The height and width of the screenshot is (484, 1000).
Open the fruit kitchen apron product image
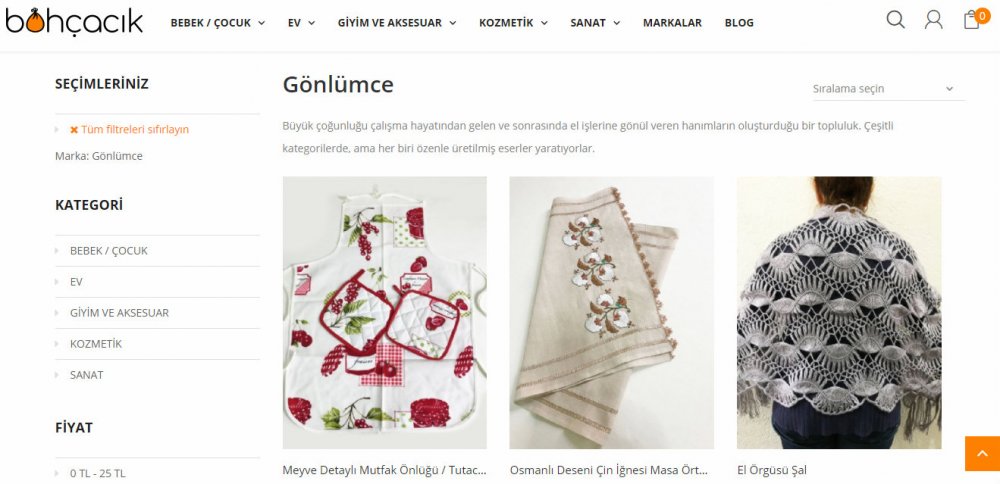385,312
